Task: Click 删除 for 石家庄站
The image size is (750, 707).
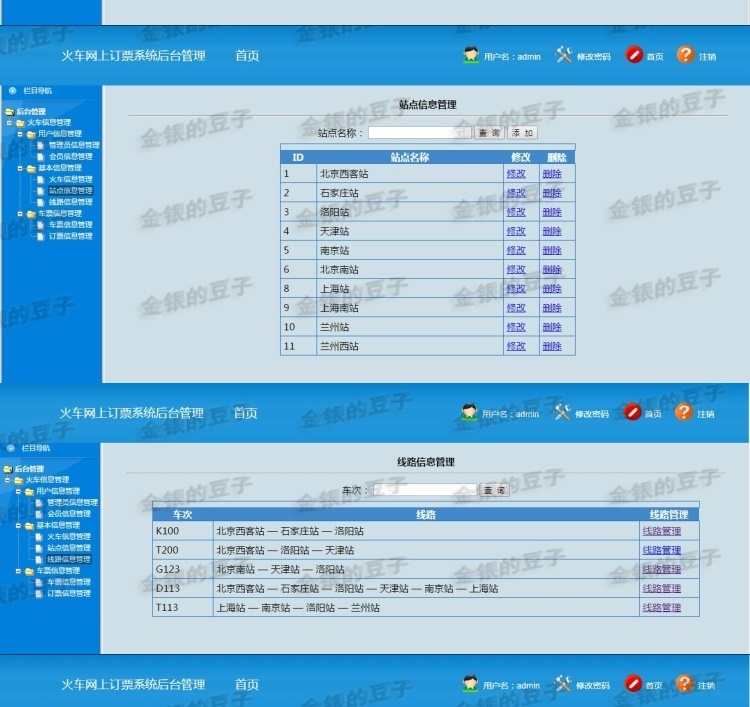Action: pyautogui.click(x=551, y=193)
